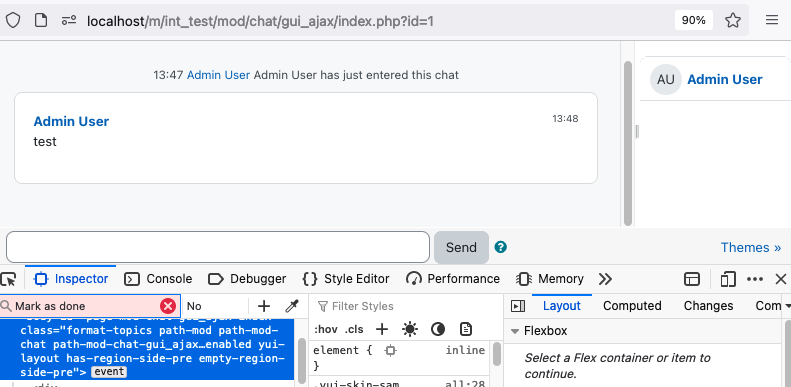
Task: Reset the 90% zoom level badge
Action: point(694,20)
